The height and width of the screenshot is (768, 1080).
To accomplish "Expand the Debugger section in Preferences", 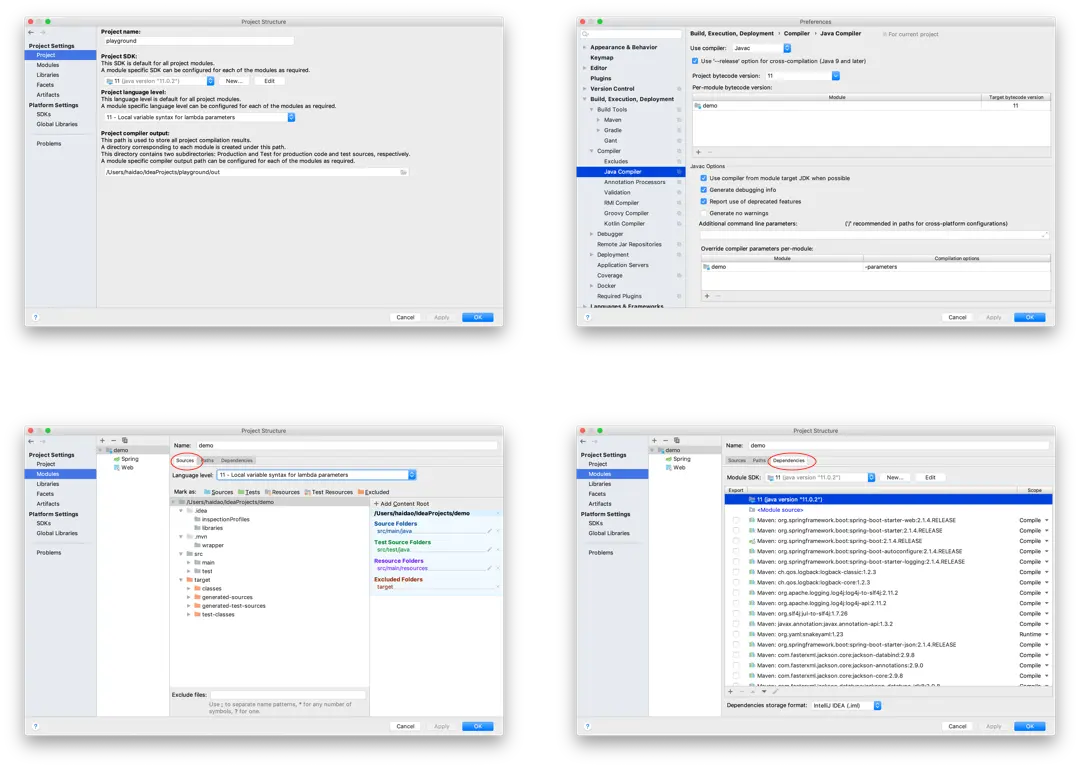I will tap(590, 233).
